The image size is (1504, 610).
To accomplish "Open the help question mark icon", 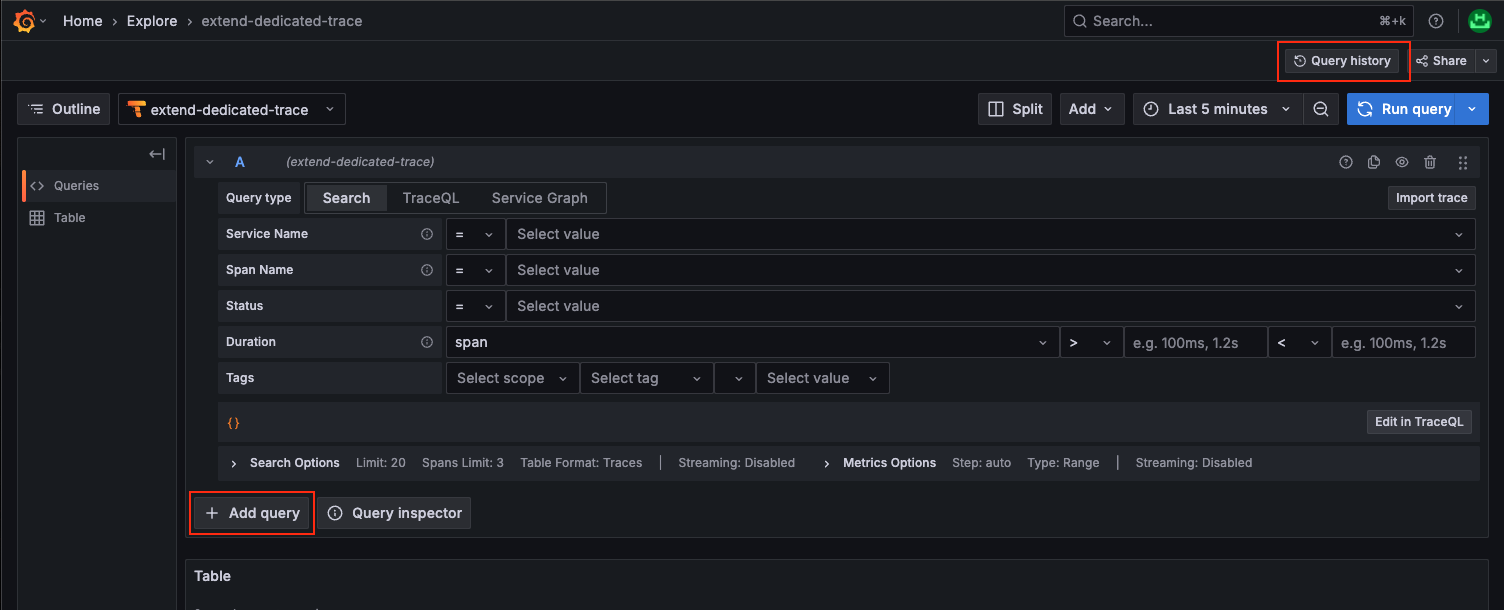I will tap(1436, 21).
